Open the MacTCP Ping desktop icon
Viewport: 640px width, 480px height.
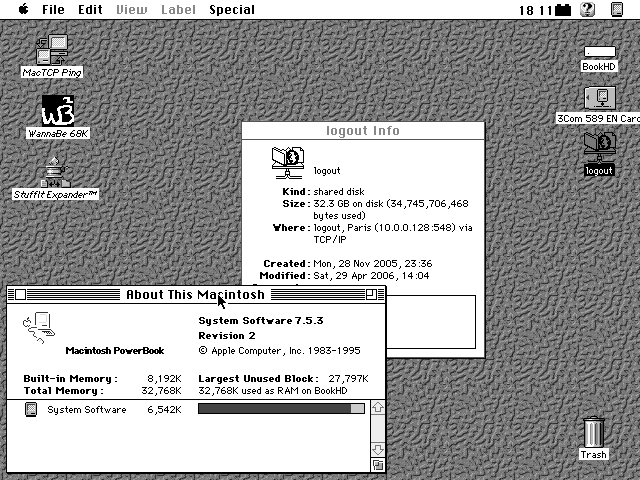click(51, 50)
